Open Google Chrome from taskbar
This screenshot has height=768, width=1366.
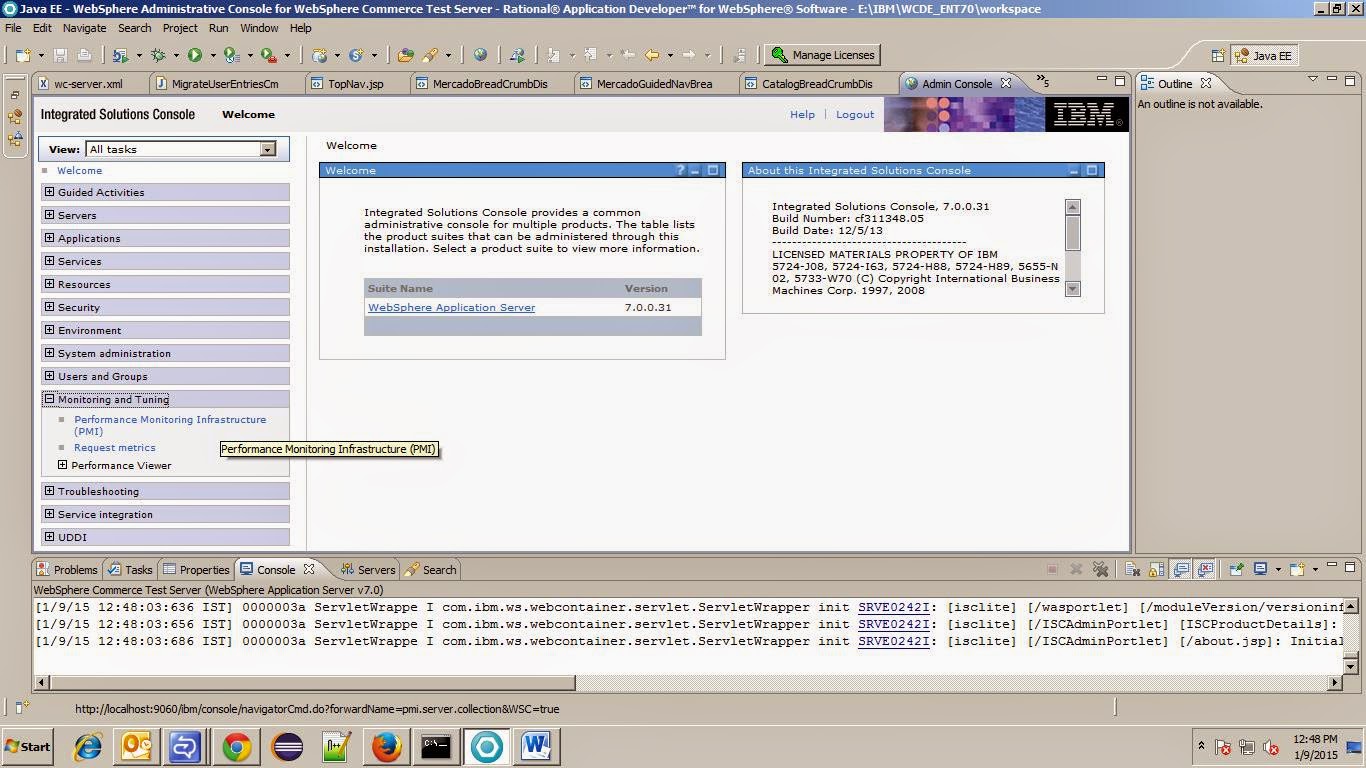click(x=237, y=746)
